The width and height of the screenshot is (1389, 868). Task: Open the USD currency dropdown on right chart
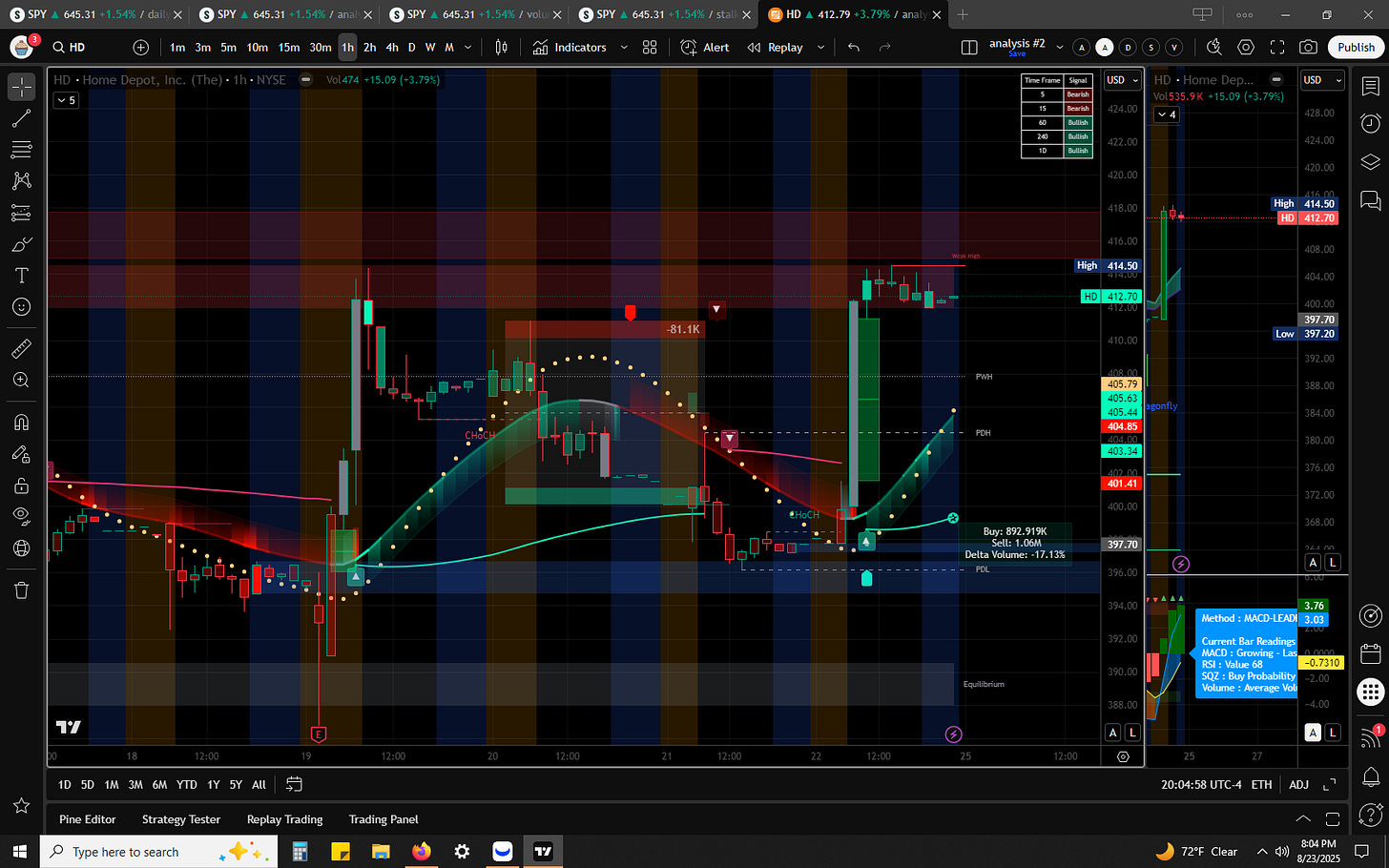(x=1322, y=80)
